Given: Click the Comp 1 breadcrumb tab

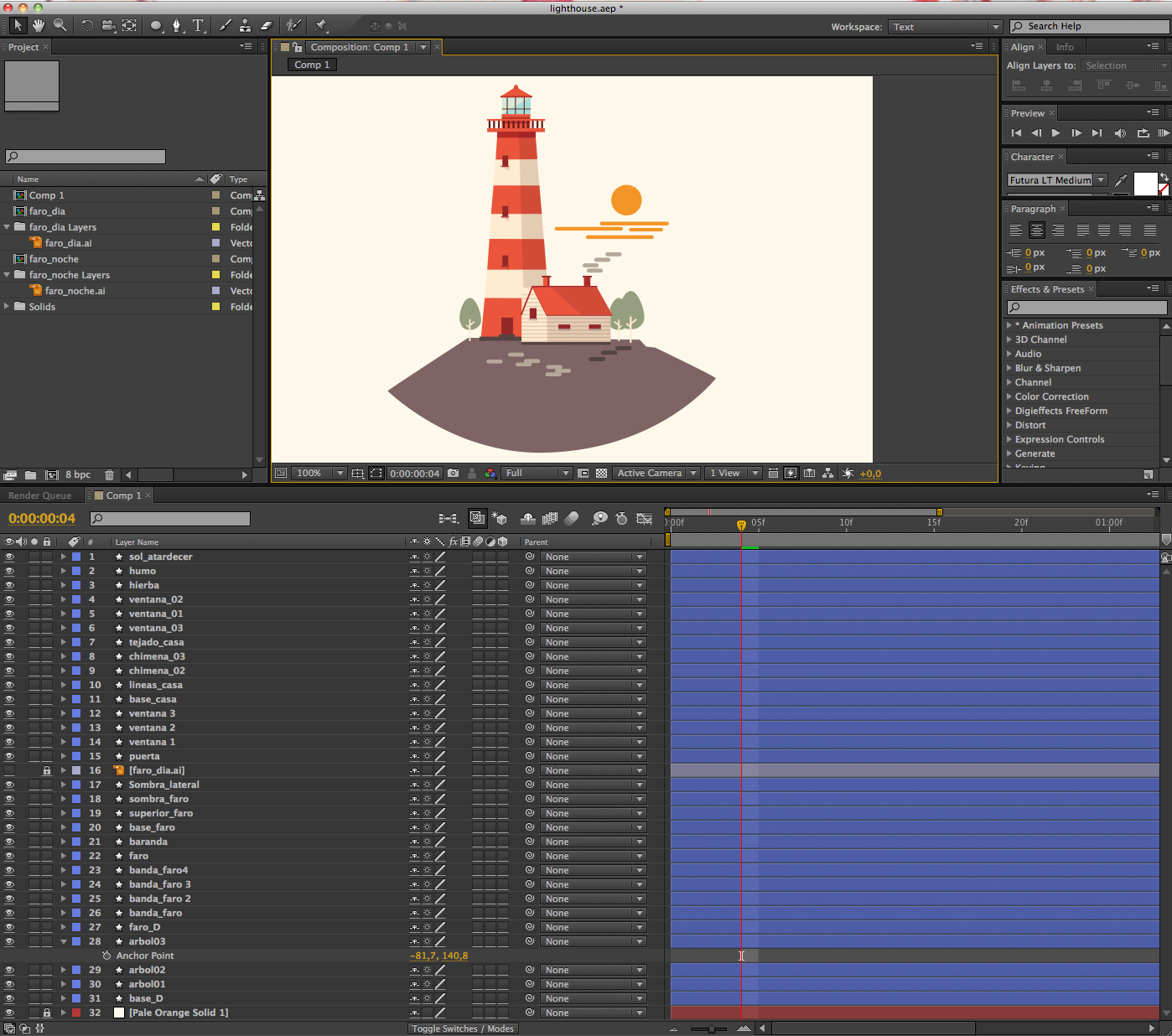Looking at the screenshot, I should tap(312, 65).
